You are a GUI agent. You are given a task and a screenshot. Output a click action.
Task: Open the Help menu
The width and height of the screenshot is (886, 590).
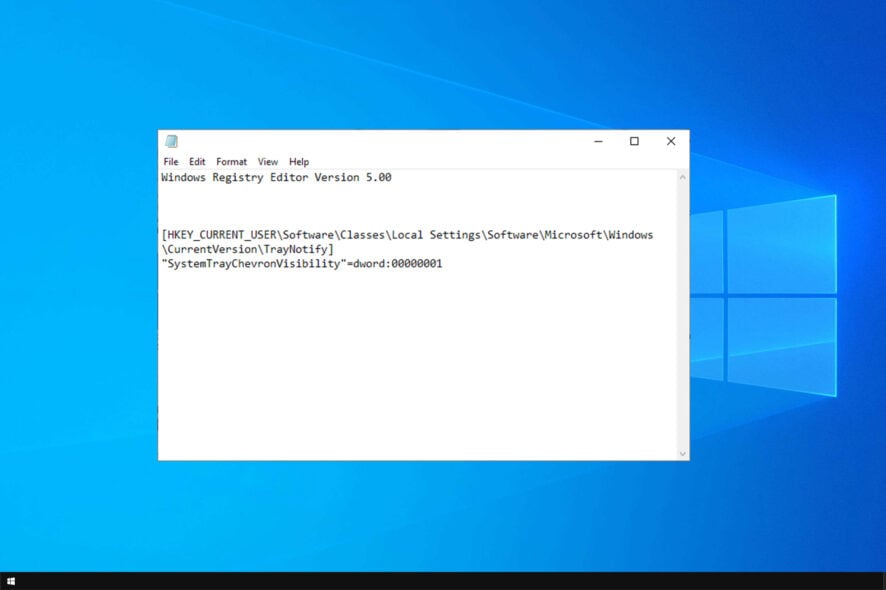click(299, 162)
